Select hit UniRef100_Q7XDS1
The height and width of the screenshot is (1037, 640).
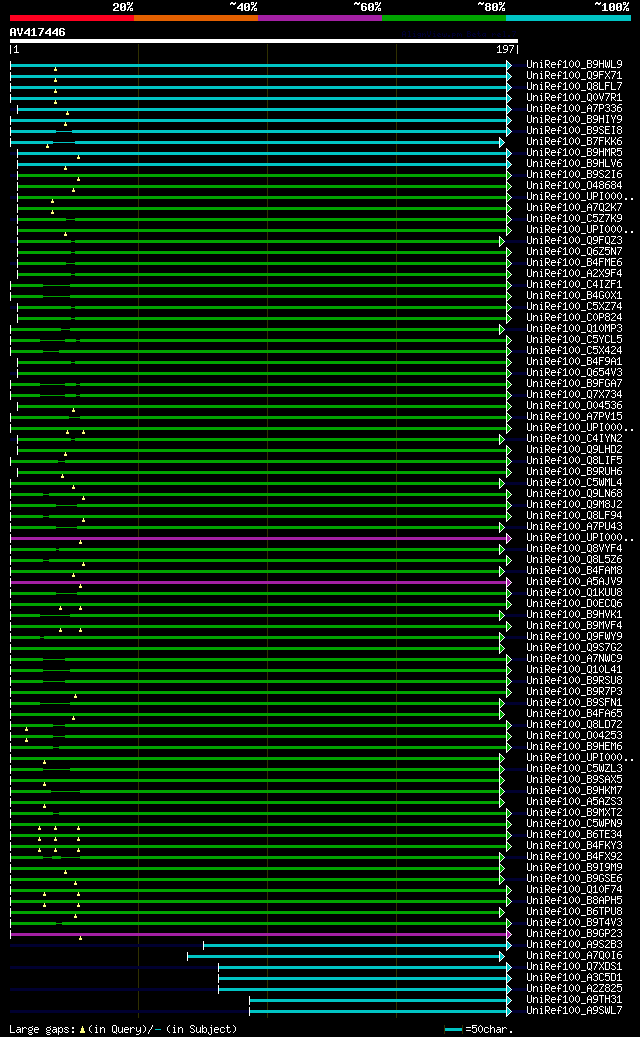click(x=574, y=966)
